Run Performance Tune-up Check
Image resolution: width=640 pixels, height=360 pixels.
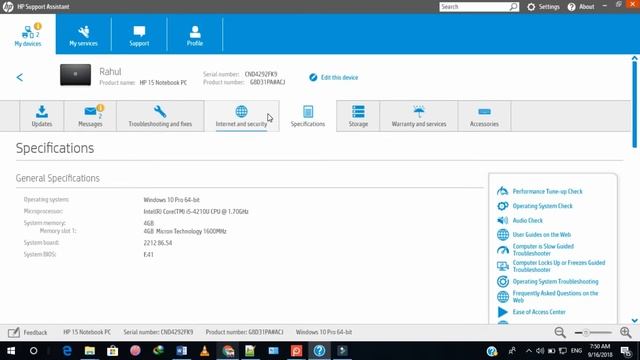547,191
